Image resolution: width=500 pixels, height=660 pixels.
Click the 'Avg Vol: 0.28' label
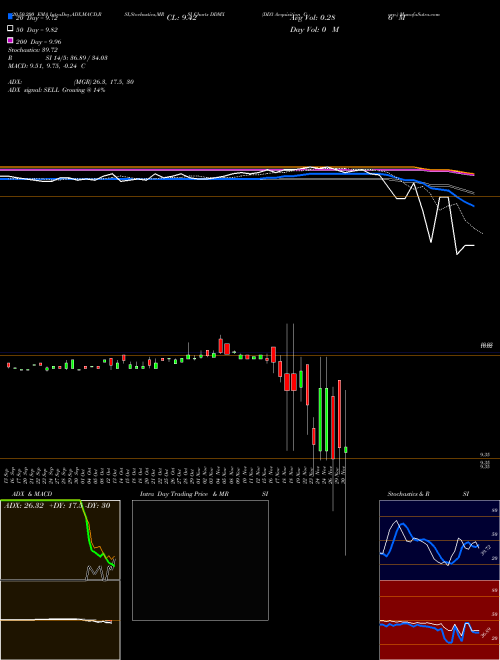[312, 18]
